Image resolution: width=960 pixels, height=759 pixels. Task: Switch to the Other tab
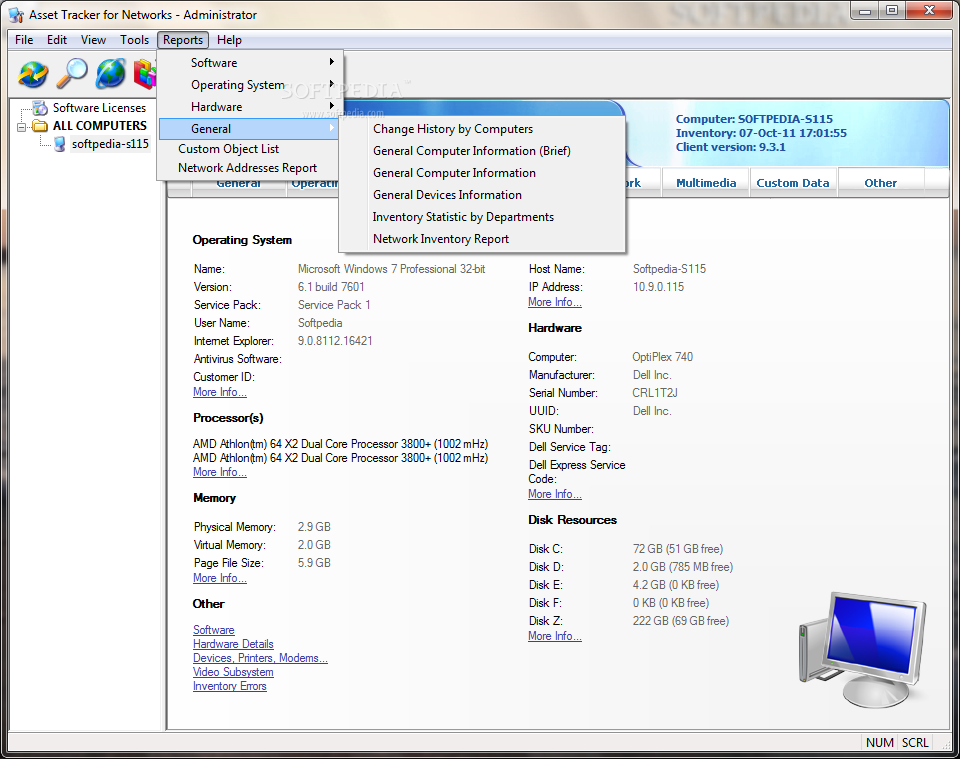tap(880, 182)
